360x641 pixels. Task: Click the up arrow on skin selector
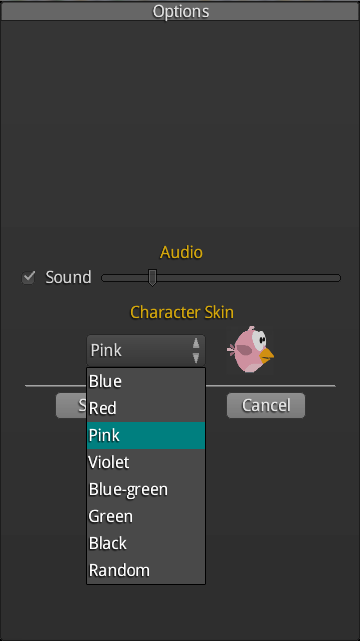pyautogui.click(x=196, y=343)
